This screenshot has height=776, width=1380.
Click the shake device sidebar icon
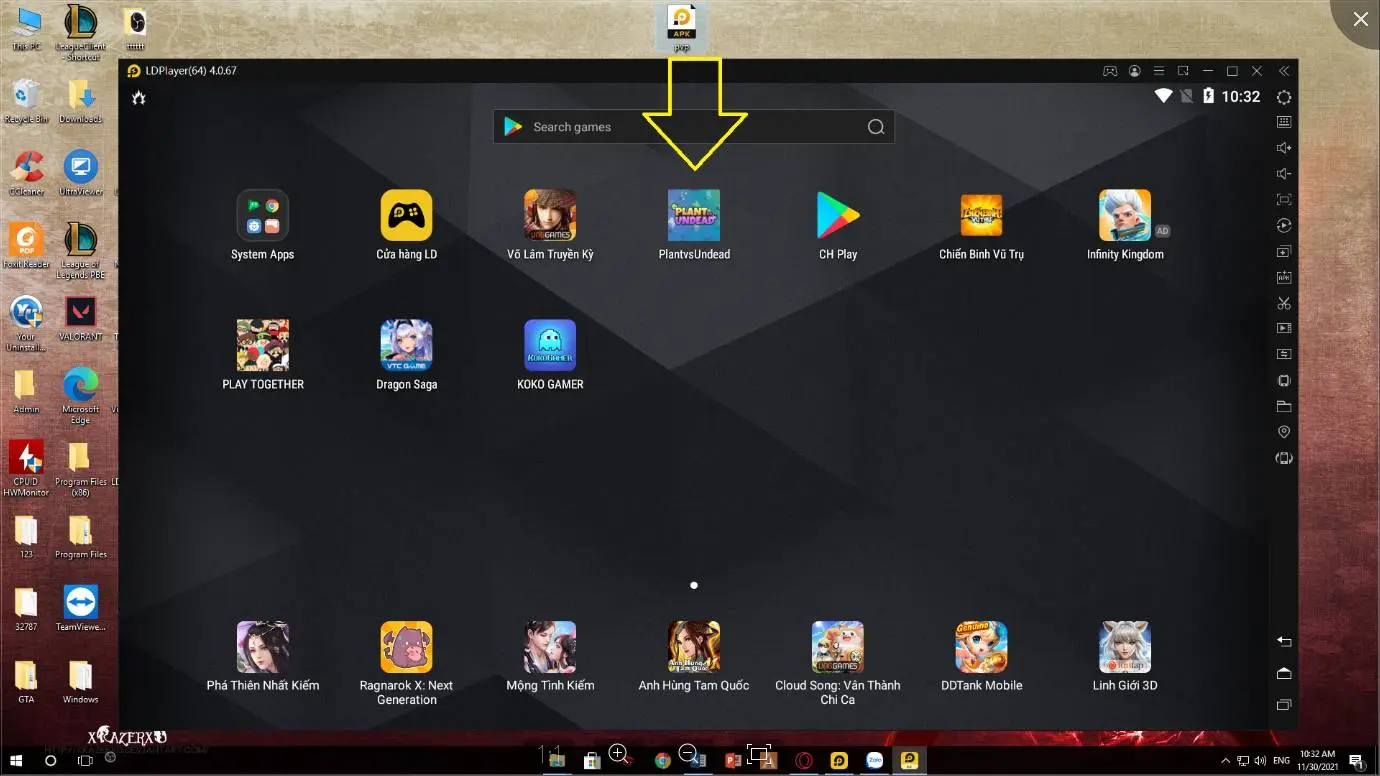1284,381
